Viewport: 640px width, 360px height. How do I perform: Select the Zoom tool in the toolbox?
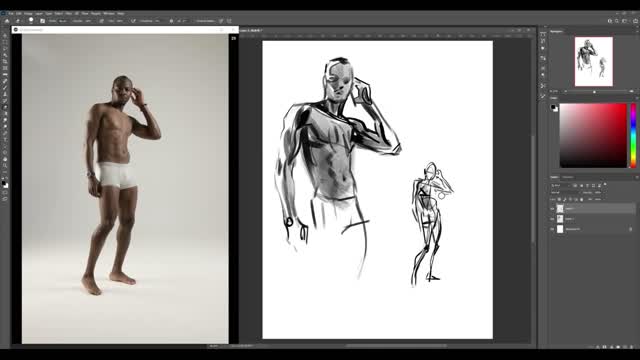tap(5, 166)
